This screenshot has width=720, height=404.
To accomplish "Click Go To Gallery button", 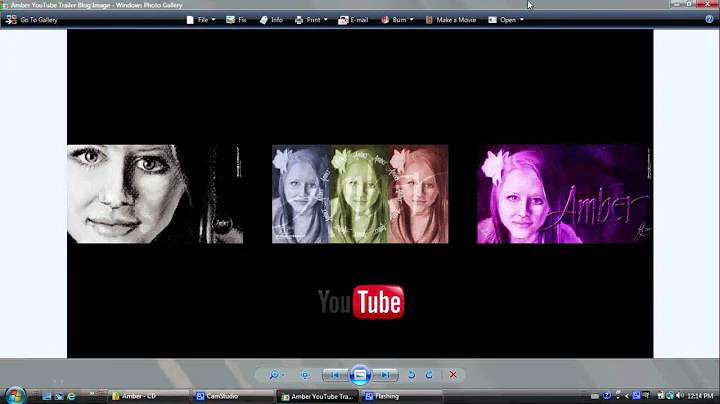I will coord(31,20).
